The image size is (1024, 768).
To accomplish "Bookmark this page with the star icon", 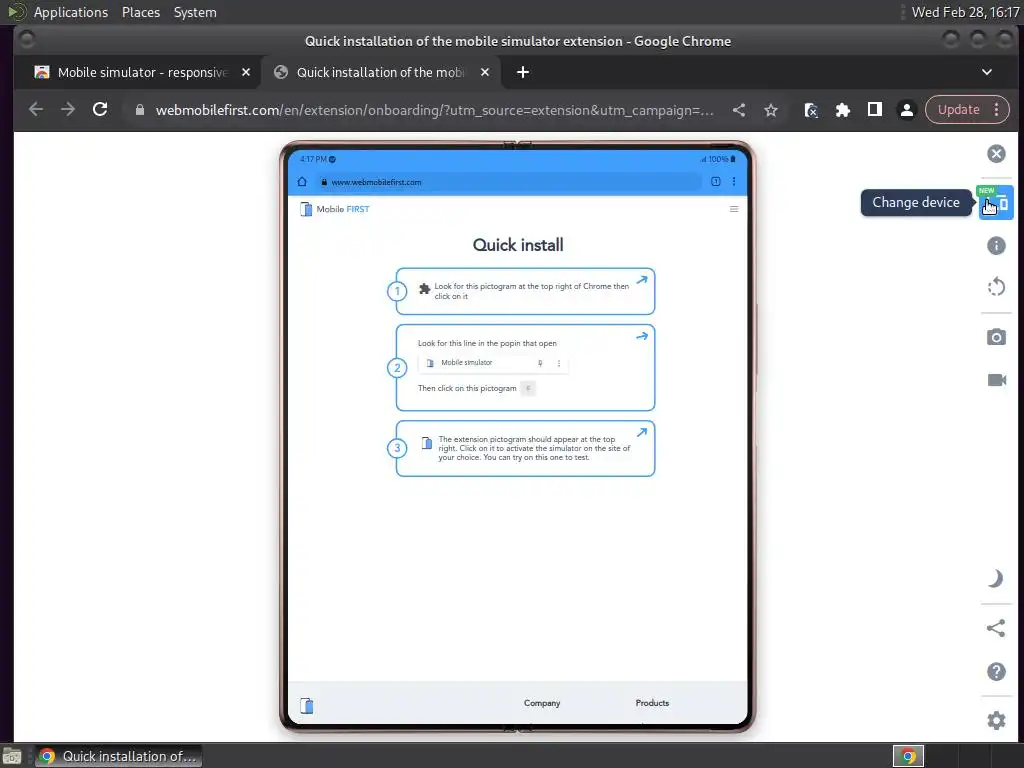I will click(771, 110).
